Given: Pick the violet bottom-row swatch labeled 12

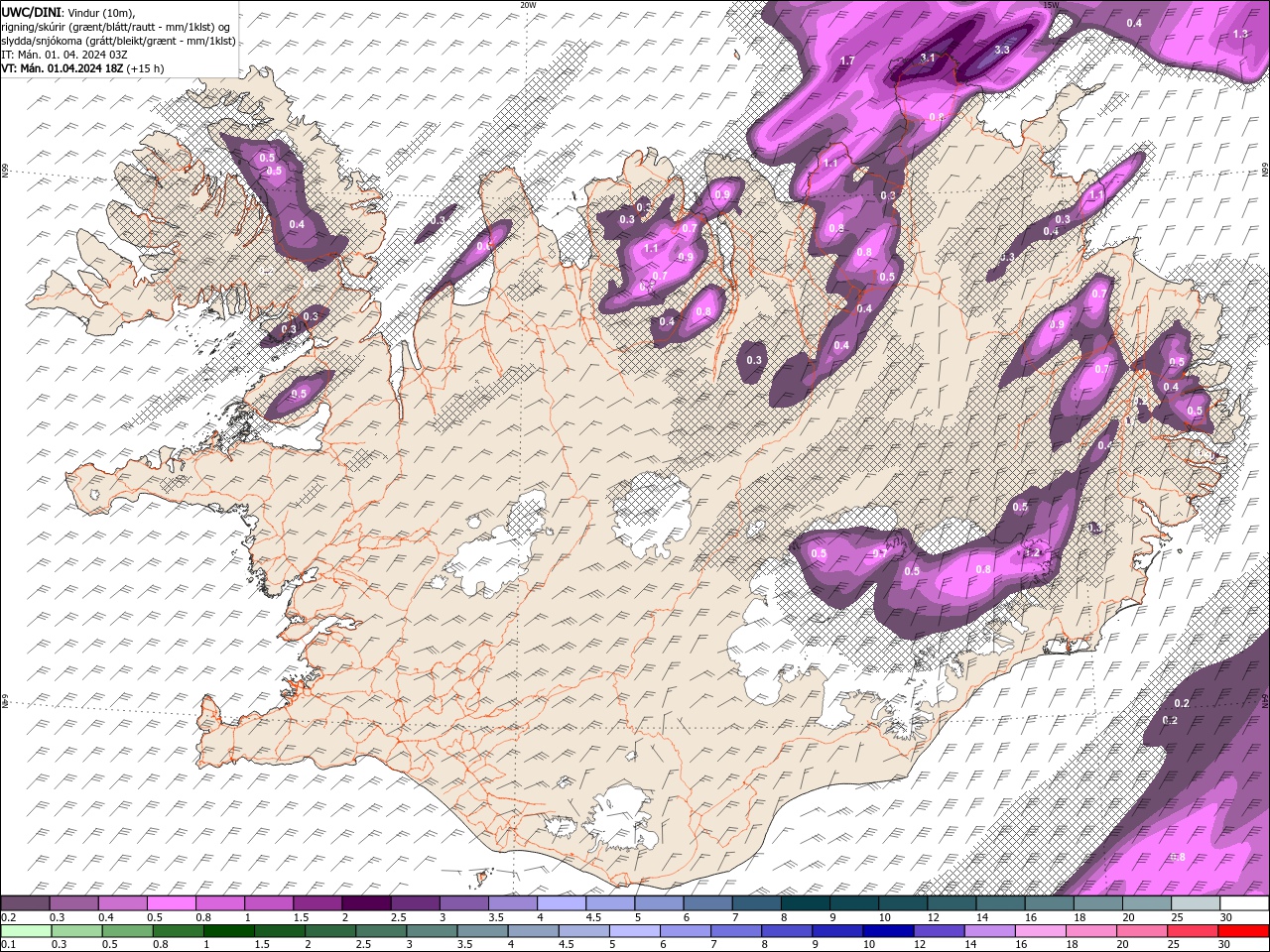Looking at the screenshot, I should coord(938,931).
